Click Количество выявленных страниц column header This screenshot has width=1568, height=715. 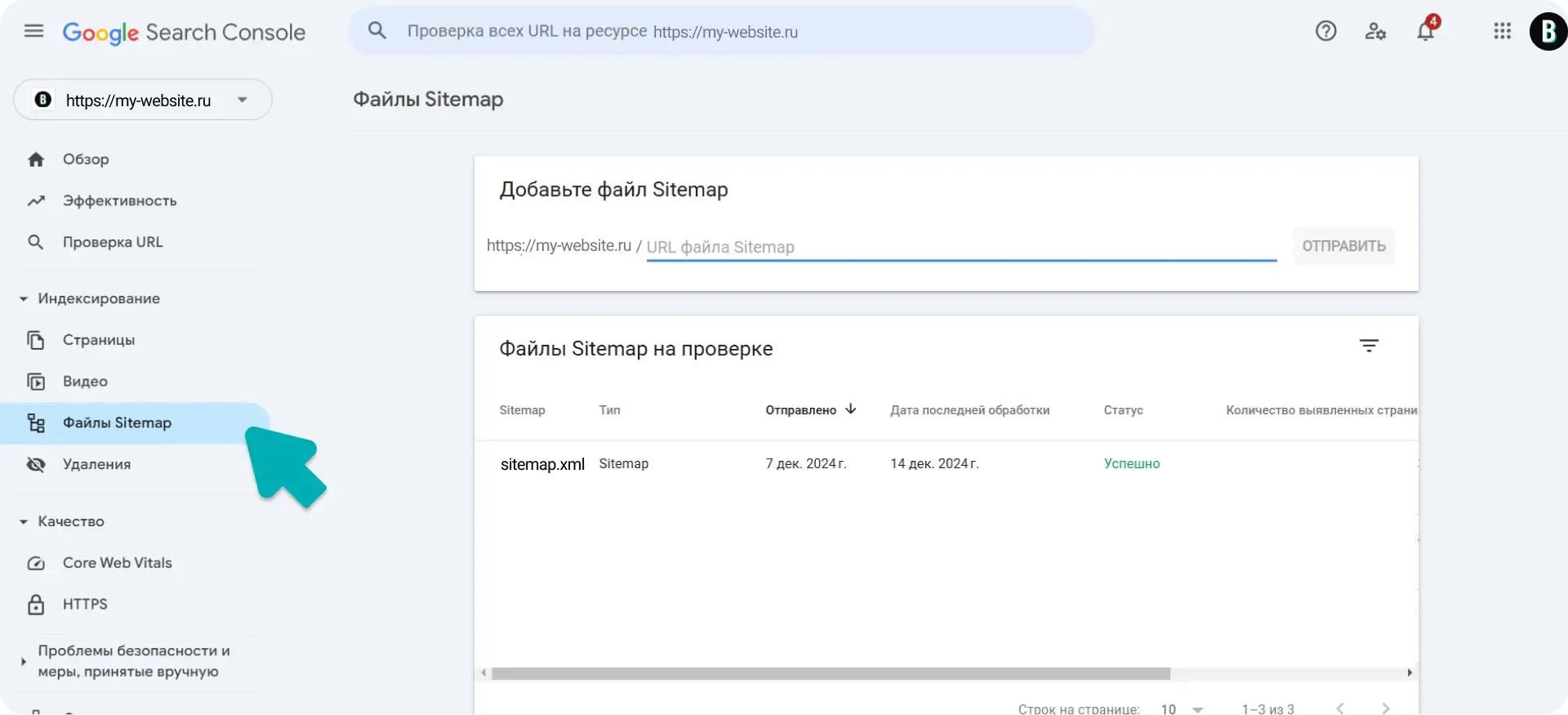click(1321, 410)
